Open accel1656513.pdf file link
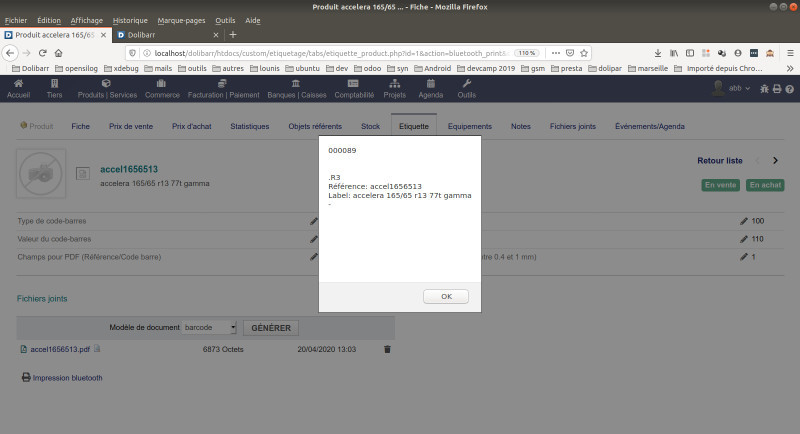Screen dimensions: 800x434 [x=60, y=349]
